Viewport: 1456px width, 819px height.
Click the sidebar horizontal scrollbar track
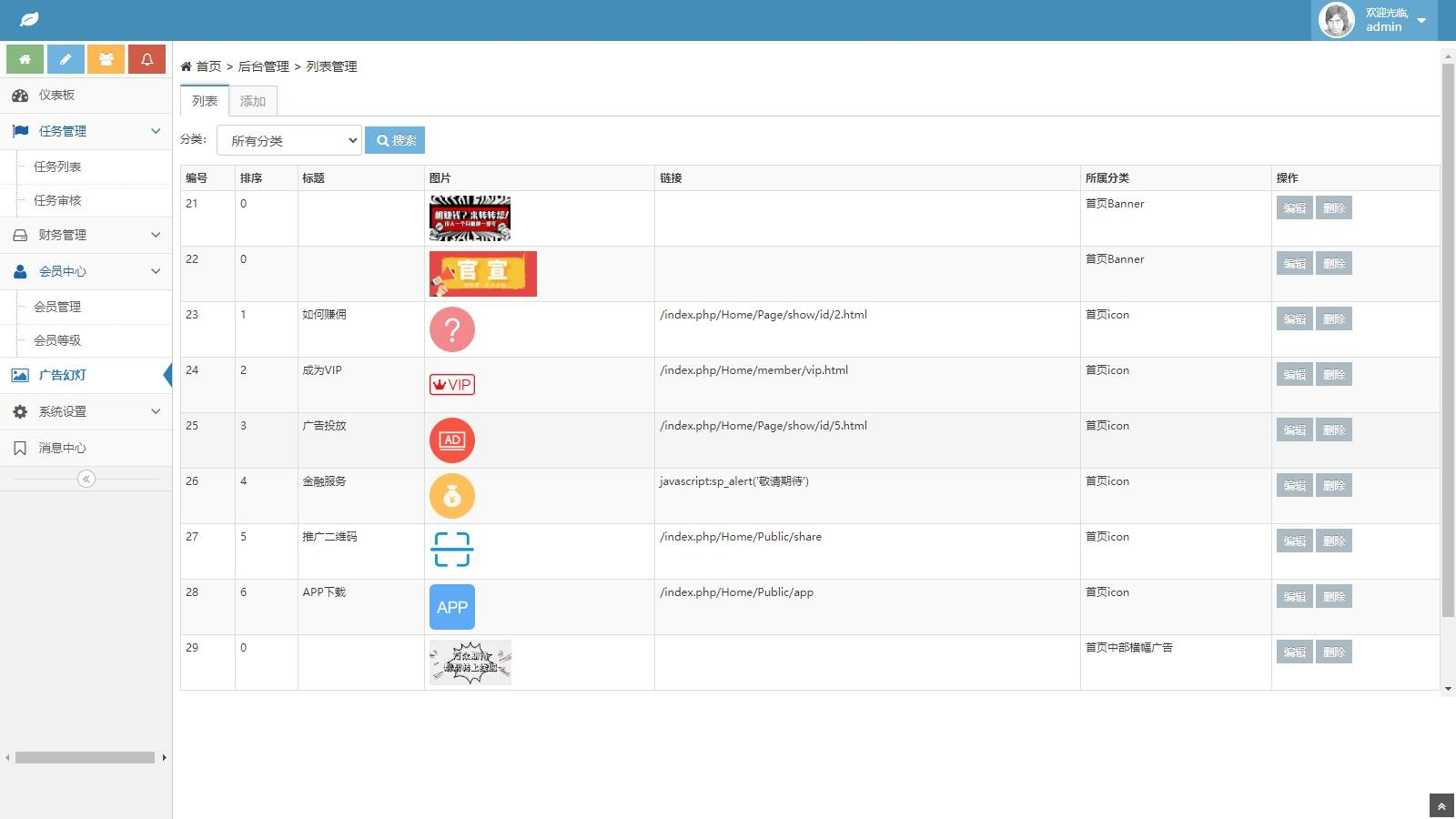[x=85, y=757]
